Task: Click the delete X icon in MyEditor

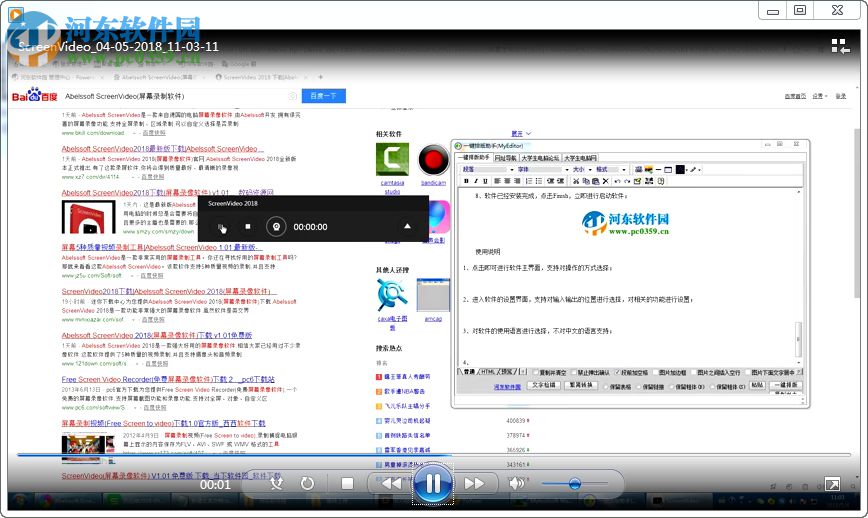Action: [606, 181]
